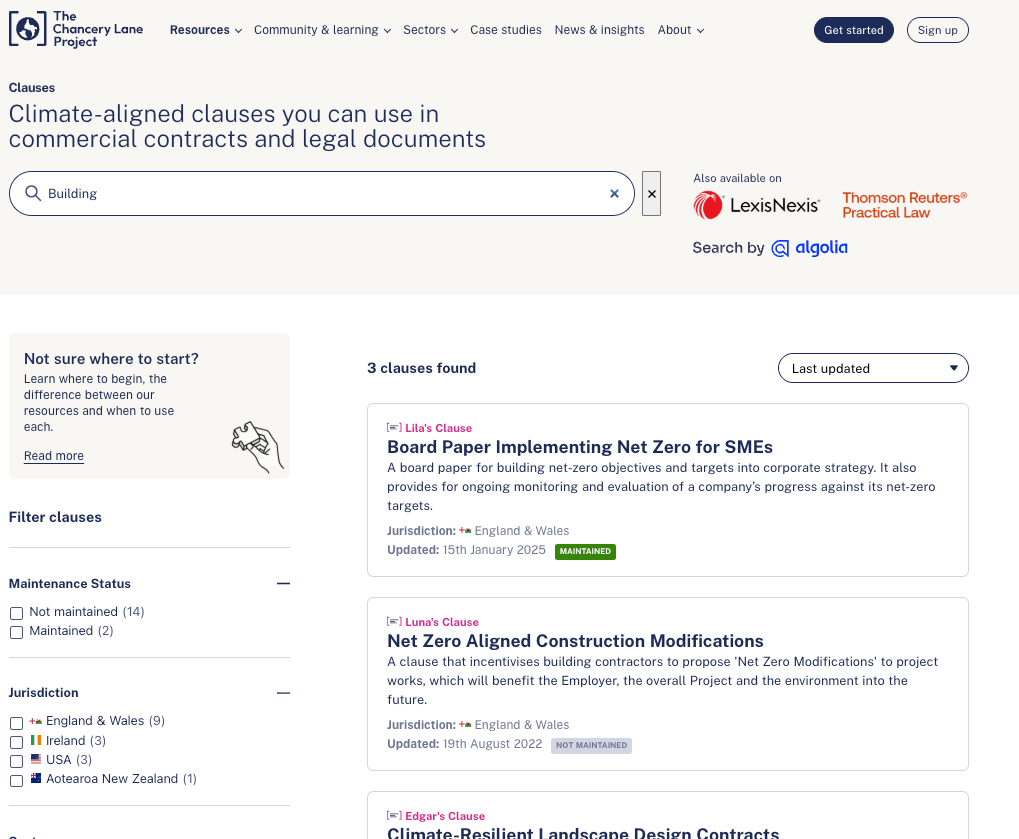1019x839 pixels.
Task: Enable the Maintained filter checkbox
Action: 16,632
